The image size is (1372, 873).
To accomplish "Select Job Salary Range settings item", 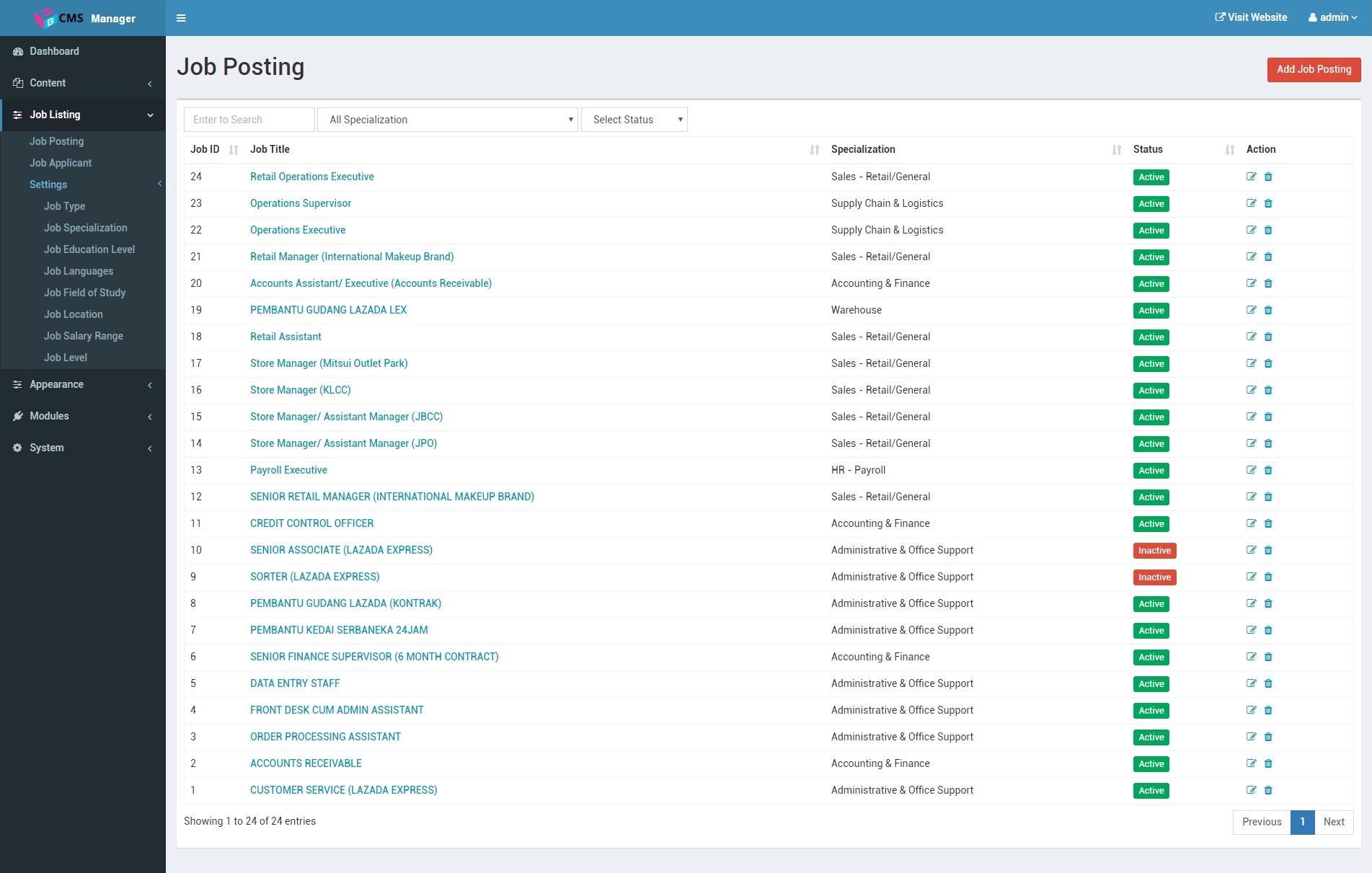I will click(84, 336).
